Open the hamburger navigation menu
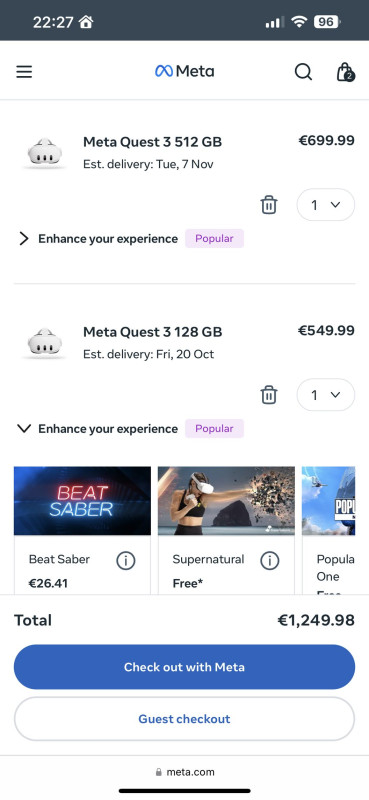This screenshot has height=800, width=369. click(x=24, y=71)
